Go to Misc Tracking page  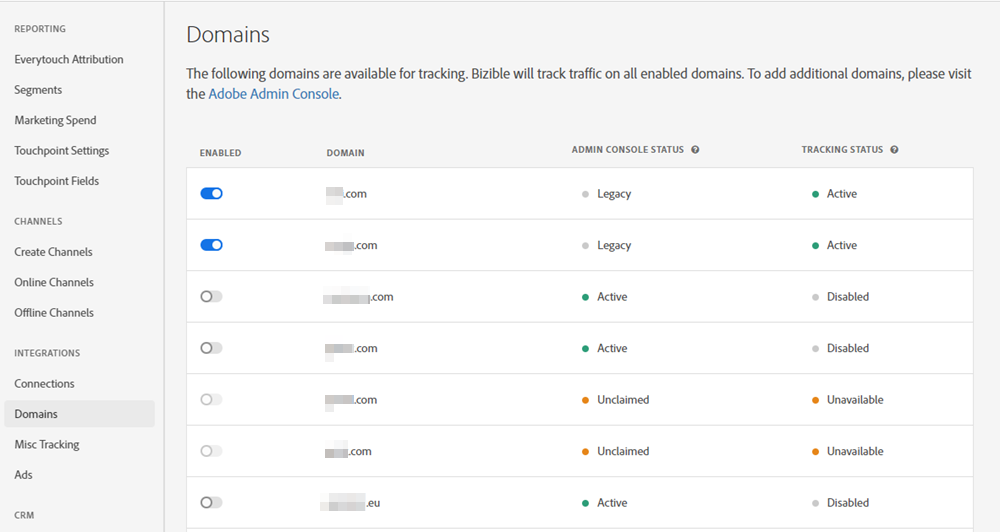click(47, 445)
